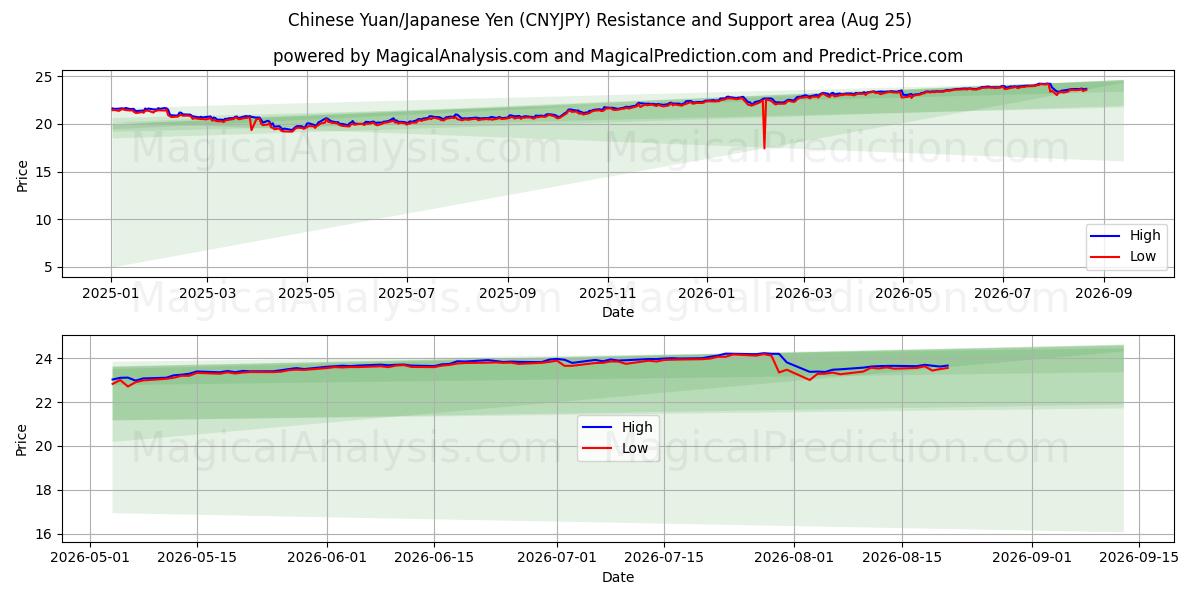Click the 22 price tick on bottom chart

tap(46, 403)
